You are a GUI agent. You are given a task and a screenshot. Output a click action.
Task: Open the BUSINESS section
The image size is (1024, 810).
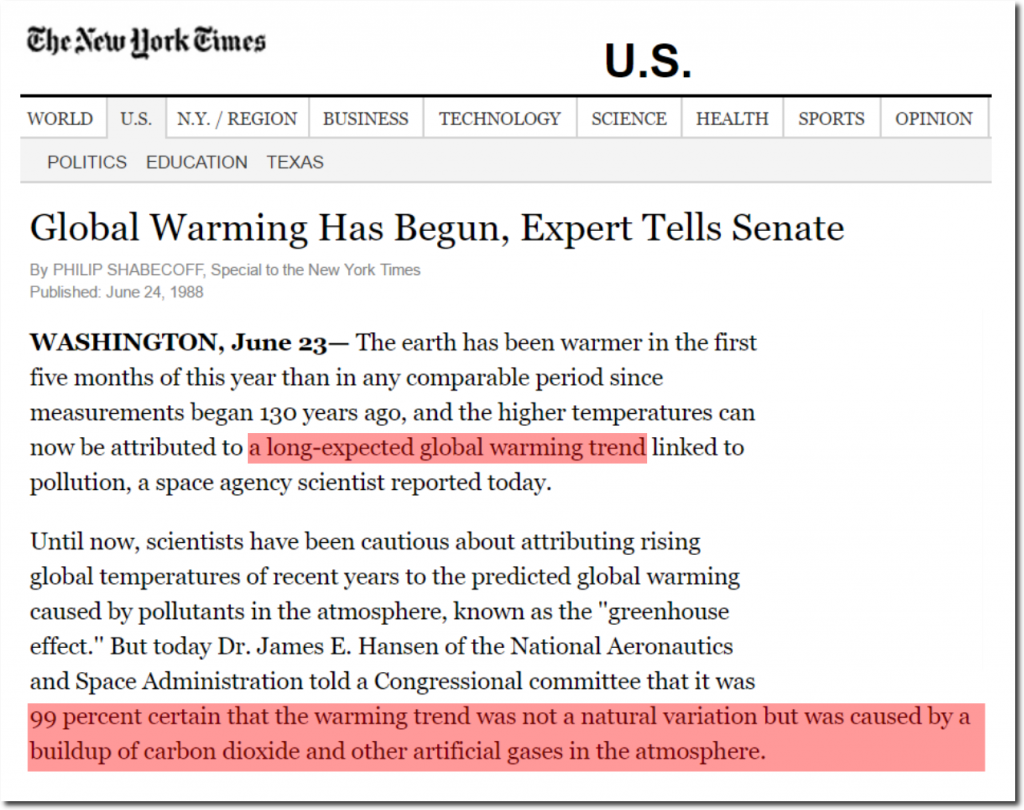[366, 118]
